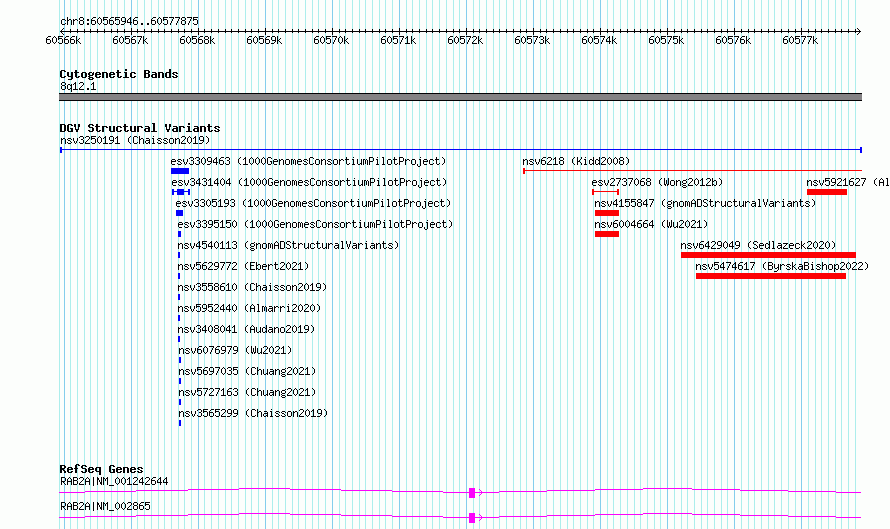Viewport: 890px width, 529px height.
Task: Click the 60567k ruler position
Action: 130,40
